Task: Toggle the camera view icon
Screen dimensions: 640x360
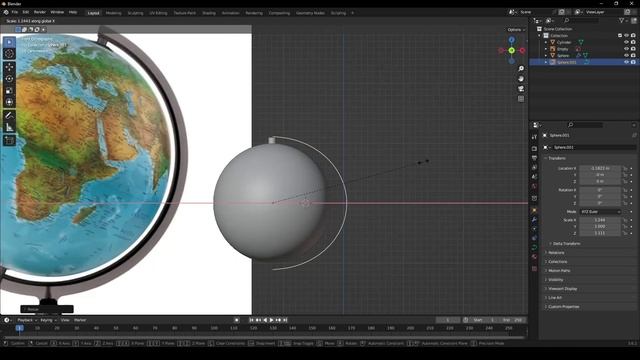Action: tap(521, 89)
